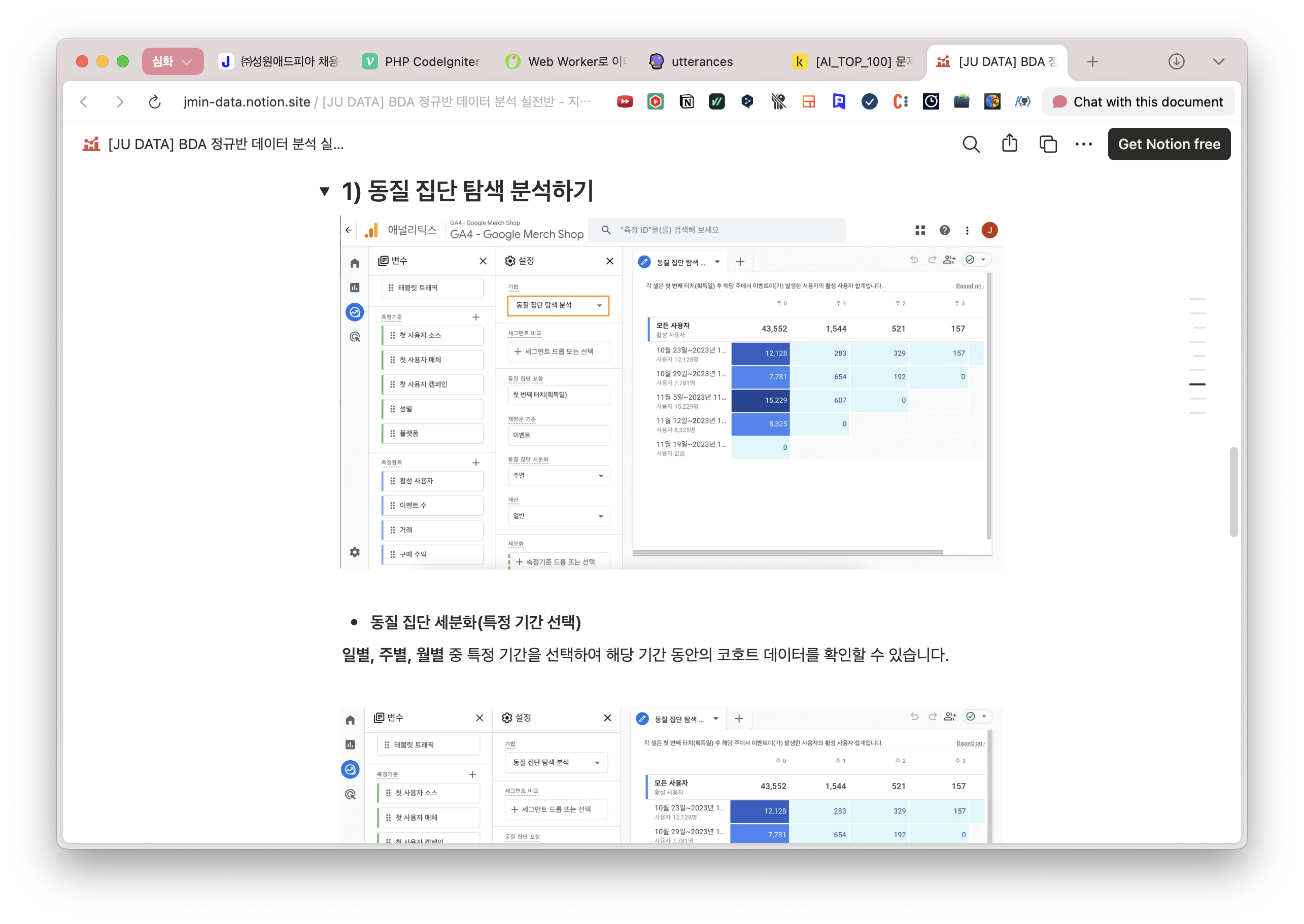The image size is (1304, 924).
Task: Expand the browser tab list chevron
Action: click(x=1219, y=61)
